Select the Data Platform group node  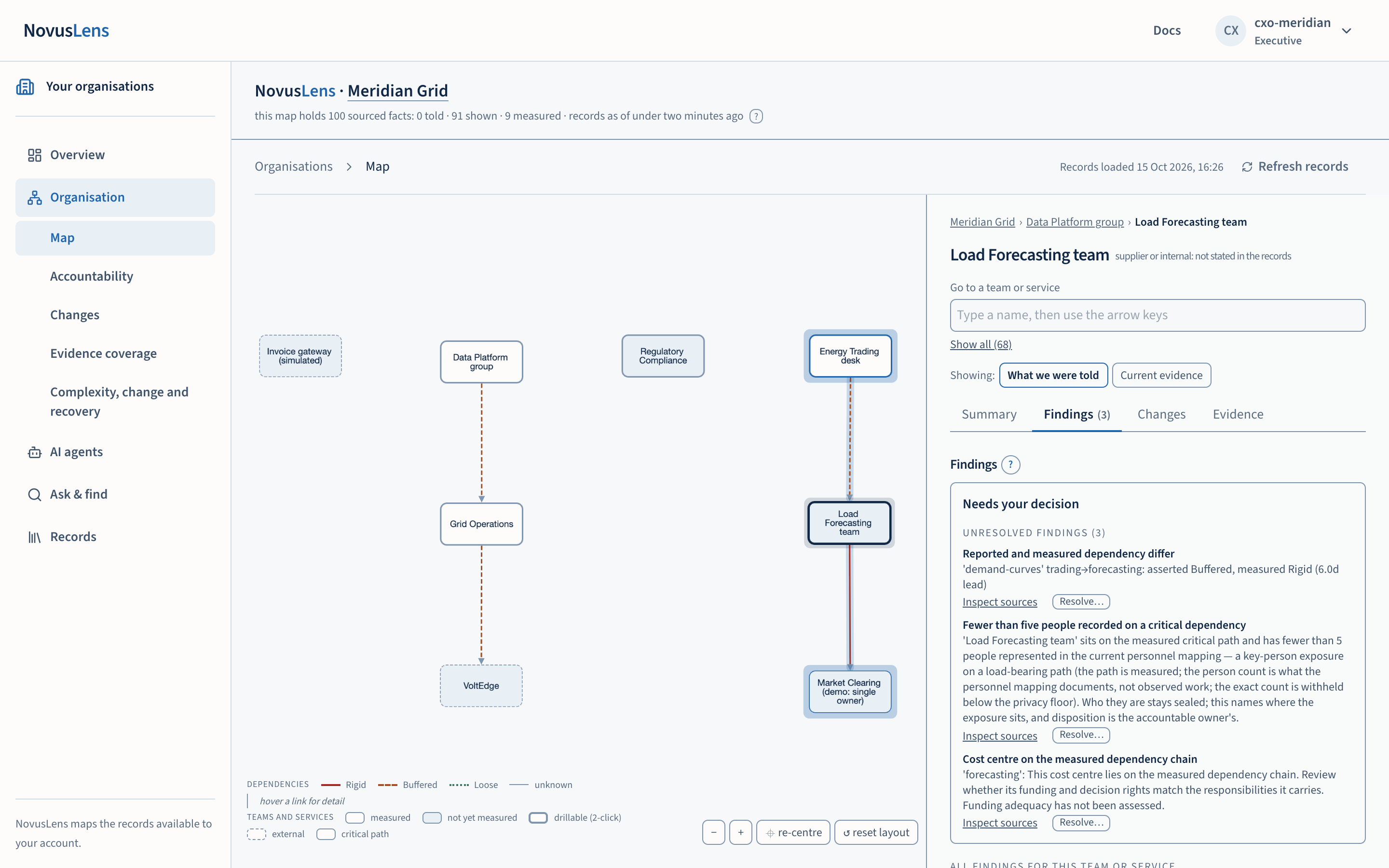(x=481, y=362)
